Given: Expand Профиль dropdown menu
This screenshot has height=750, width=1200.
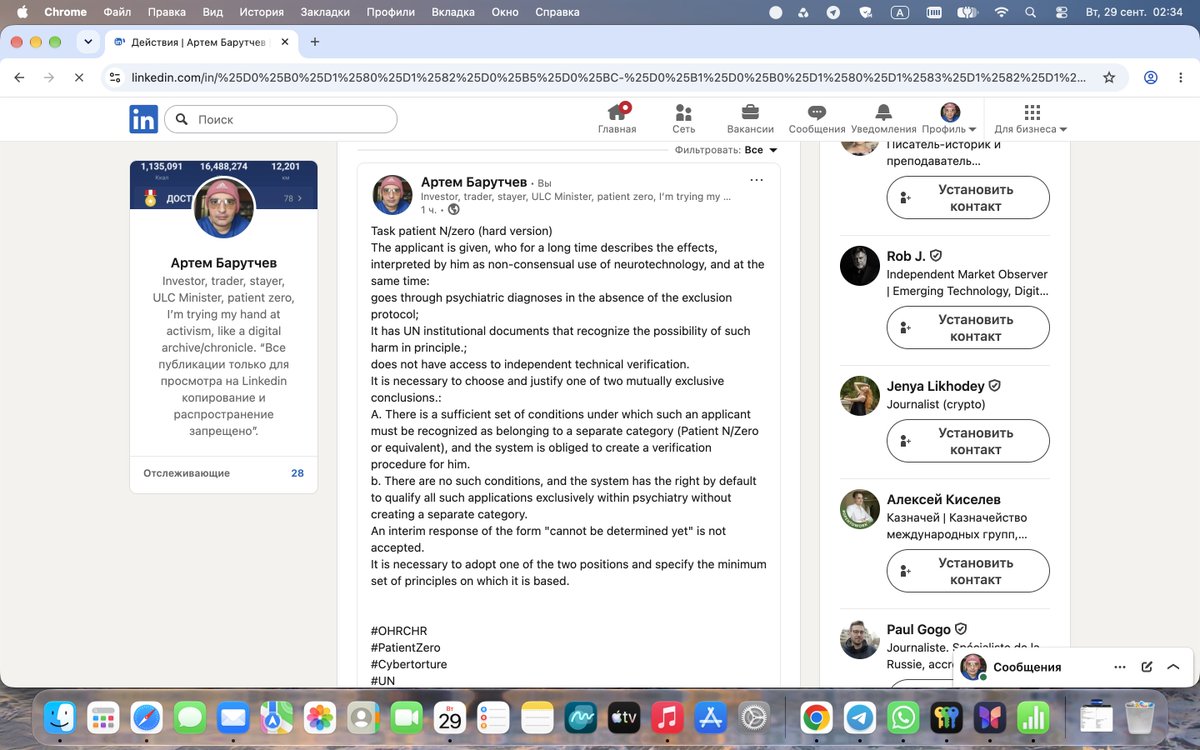Looking at the screenshot, I should click(950, 119).
